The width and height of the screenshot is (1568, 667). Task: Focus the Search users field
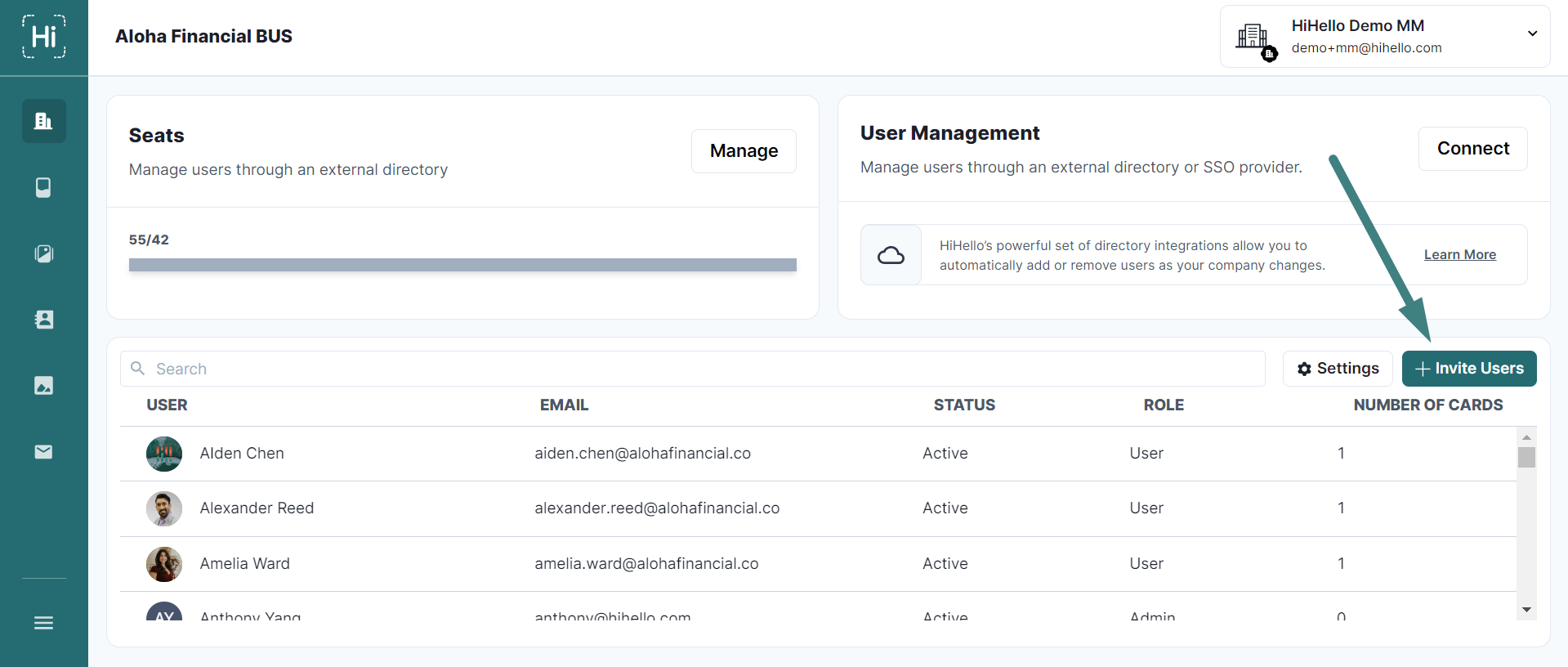point(692,369)
